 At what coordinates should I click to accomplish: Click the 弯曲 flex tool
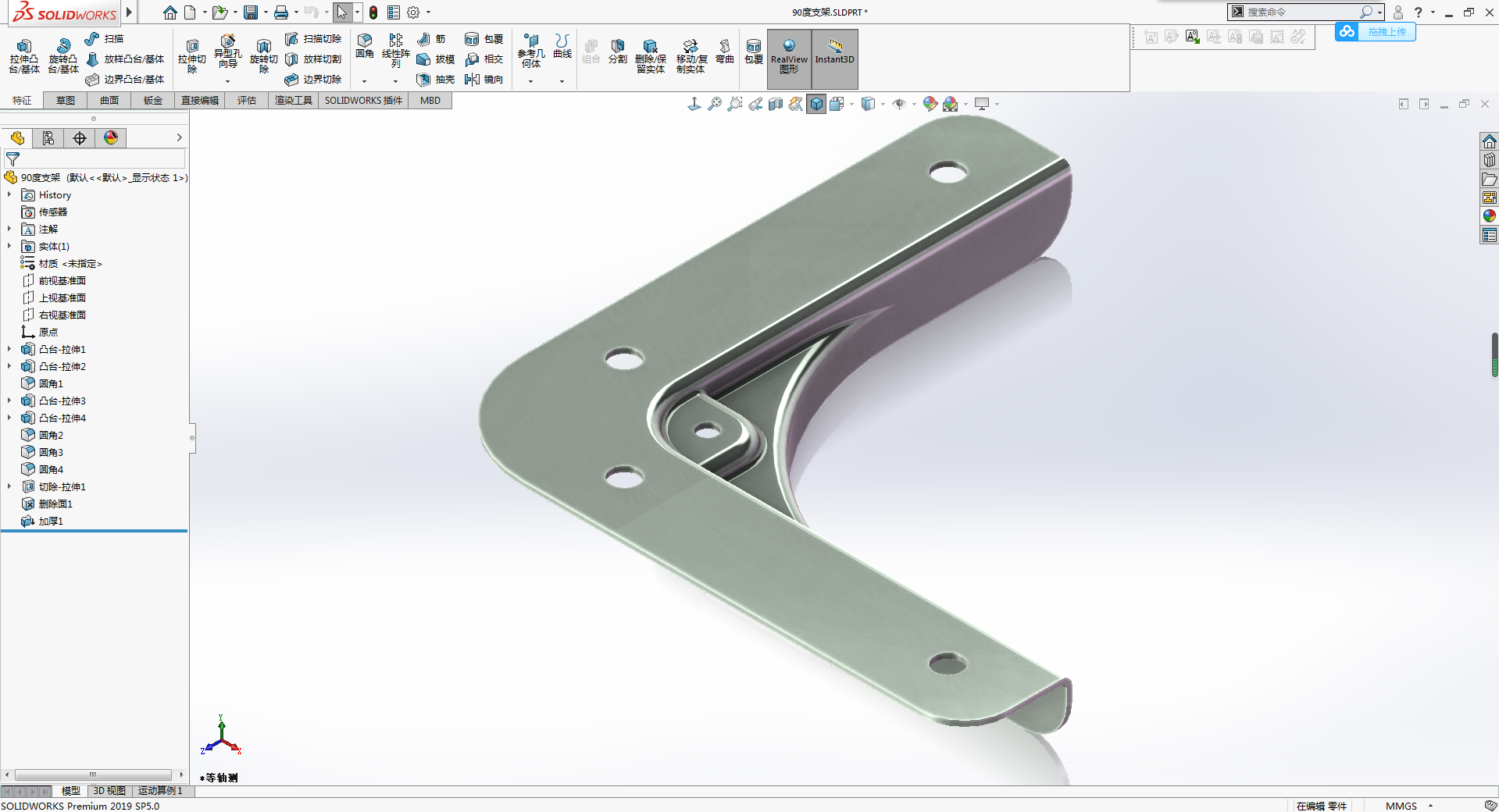click(725, 51)
